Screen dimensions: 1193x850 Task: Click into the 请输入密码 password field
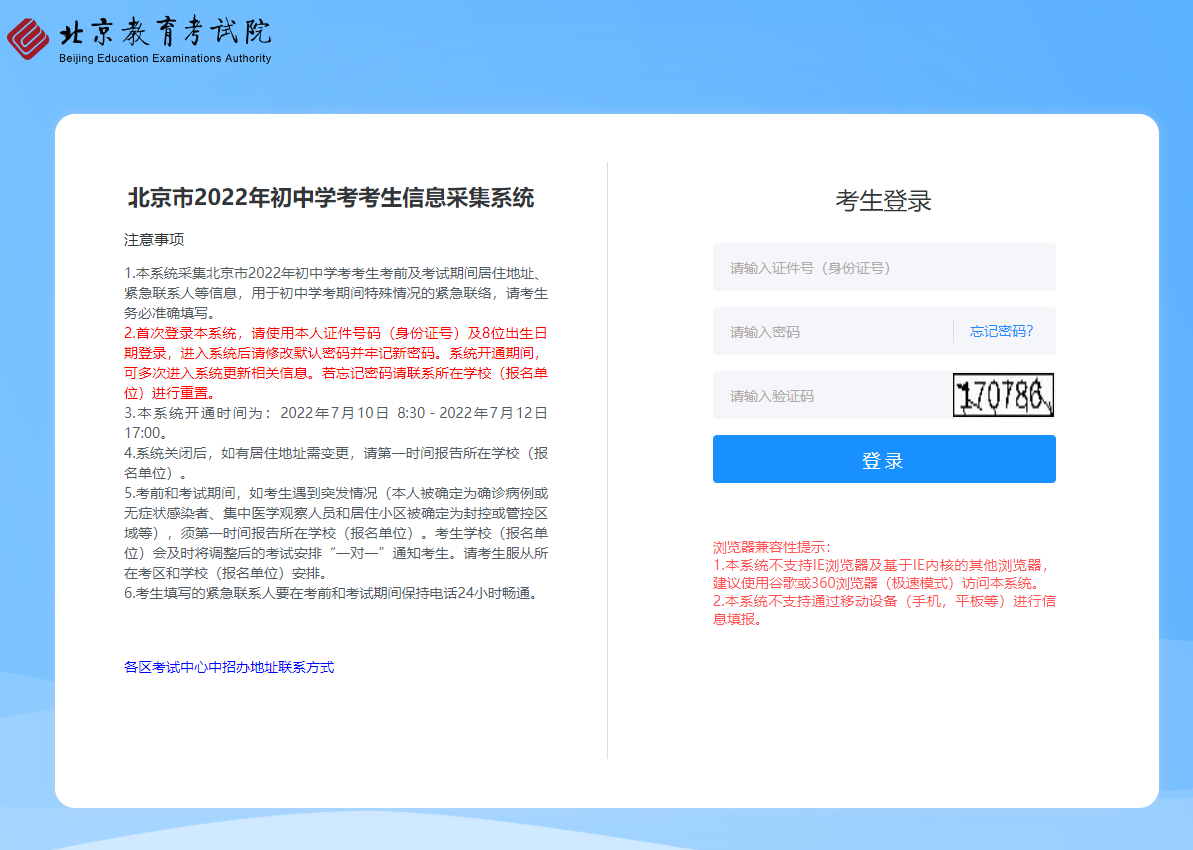pyautogui.click(x=830, y=332)
